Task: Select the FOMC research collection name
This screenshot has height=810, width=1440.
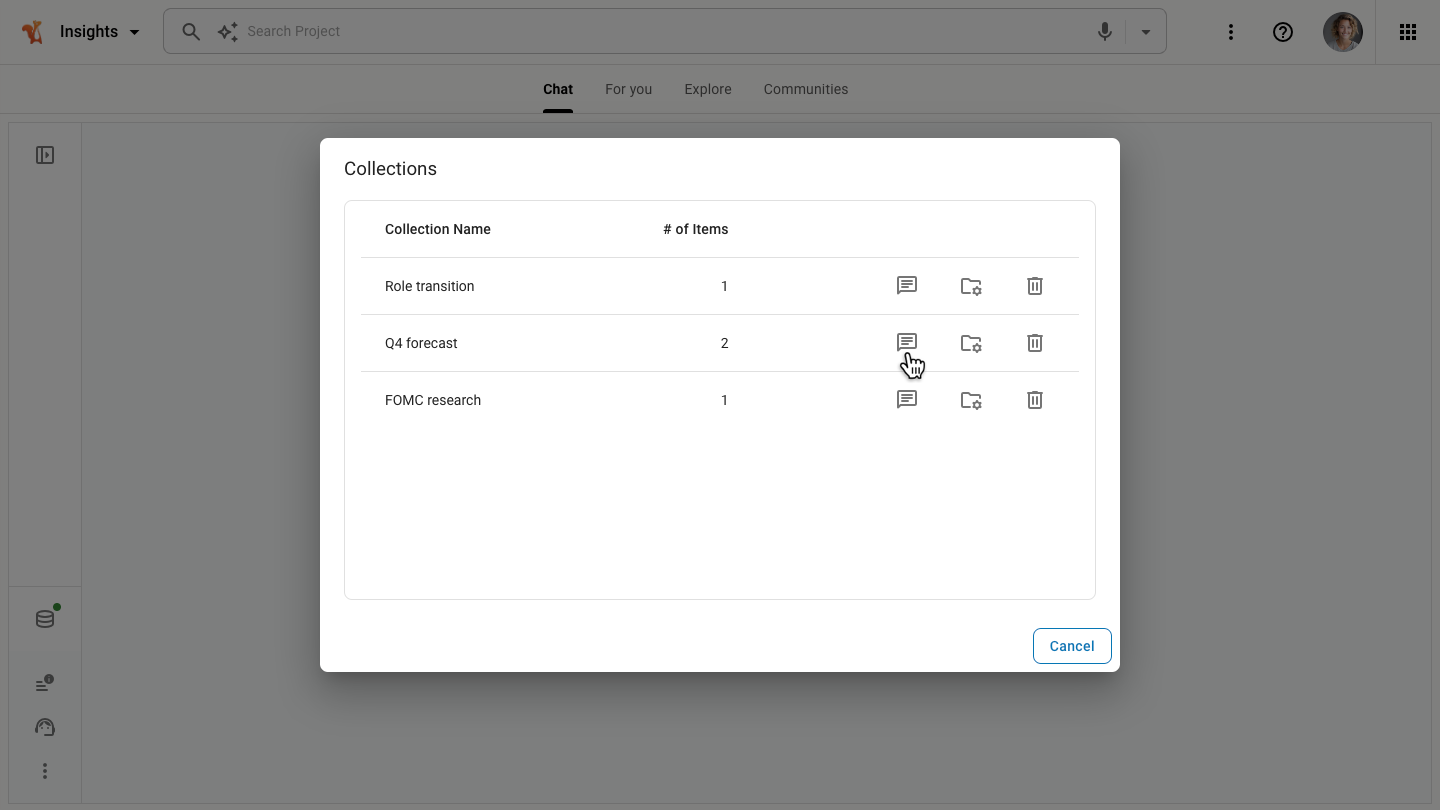Action: 433,400
